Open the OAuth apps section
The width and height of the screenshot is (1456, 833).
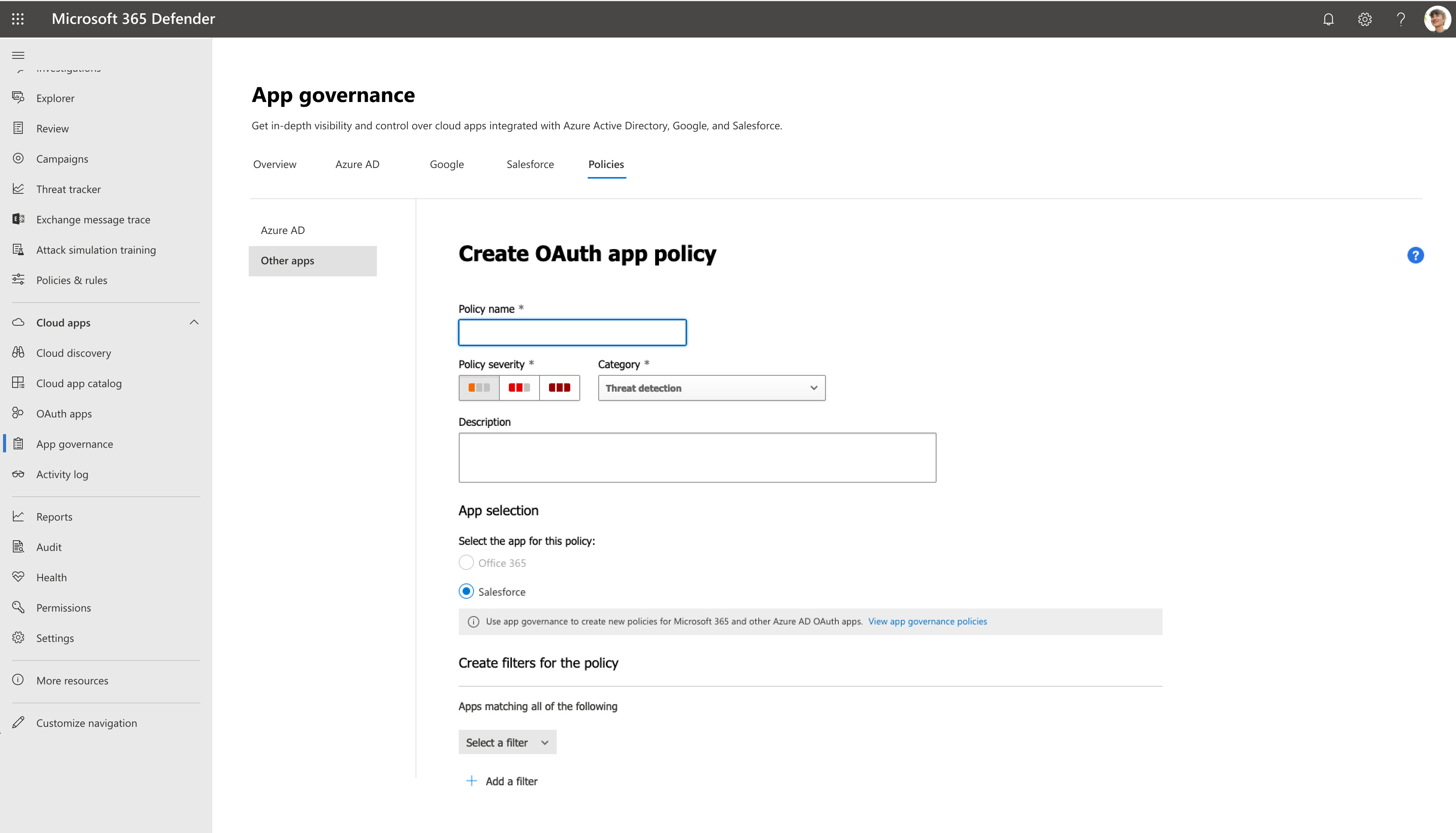(63, 413)
